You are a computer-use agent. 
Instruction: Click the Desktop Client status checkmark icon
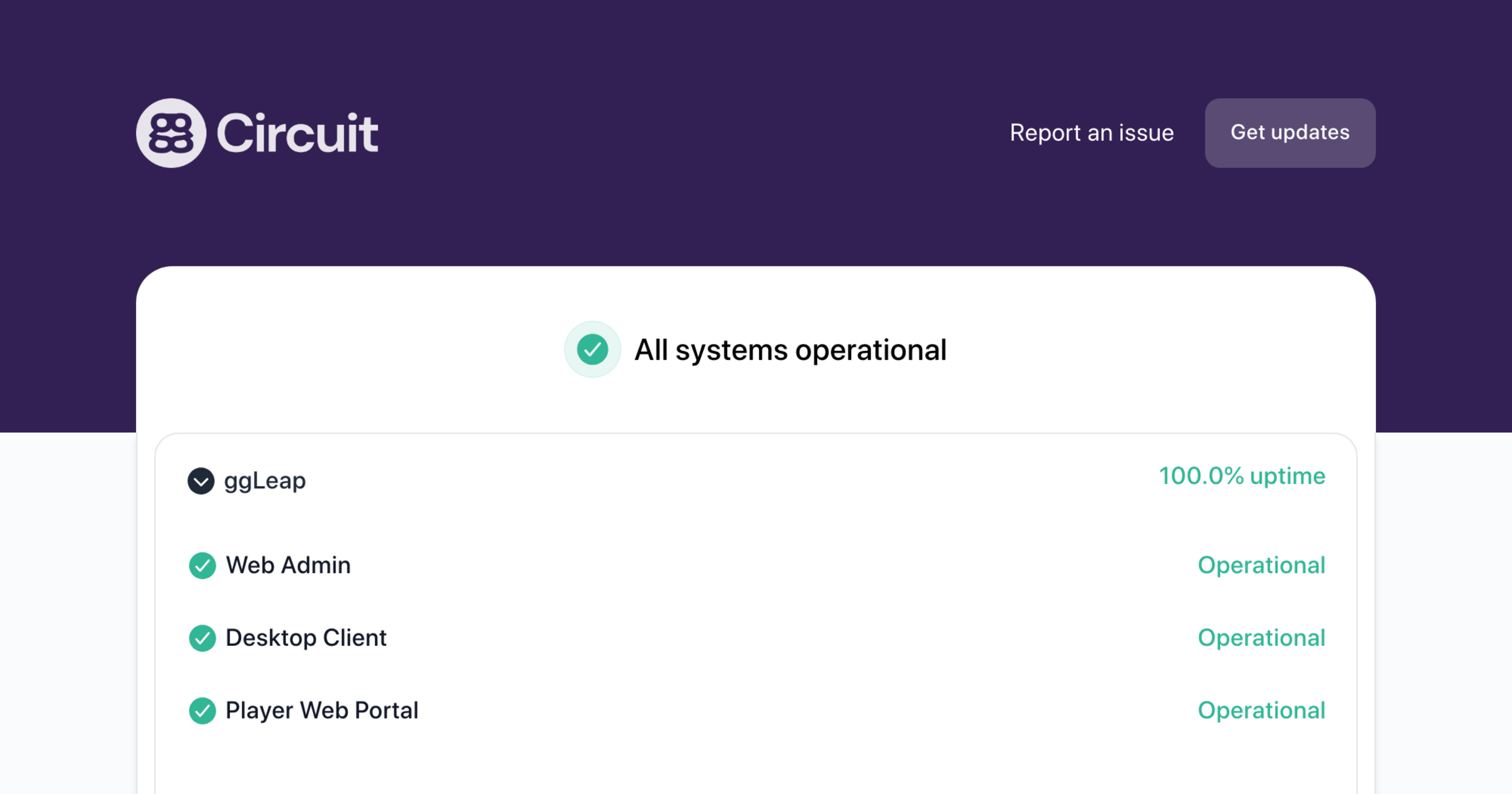point(202,638)
